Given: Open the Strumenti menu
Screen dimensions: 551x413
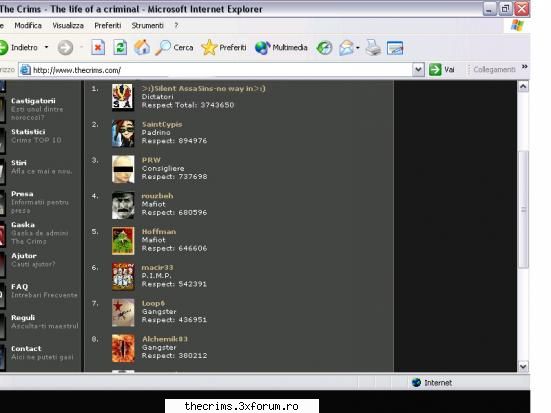Looking at the screenshot, I should pos(147,26).
